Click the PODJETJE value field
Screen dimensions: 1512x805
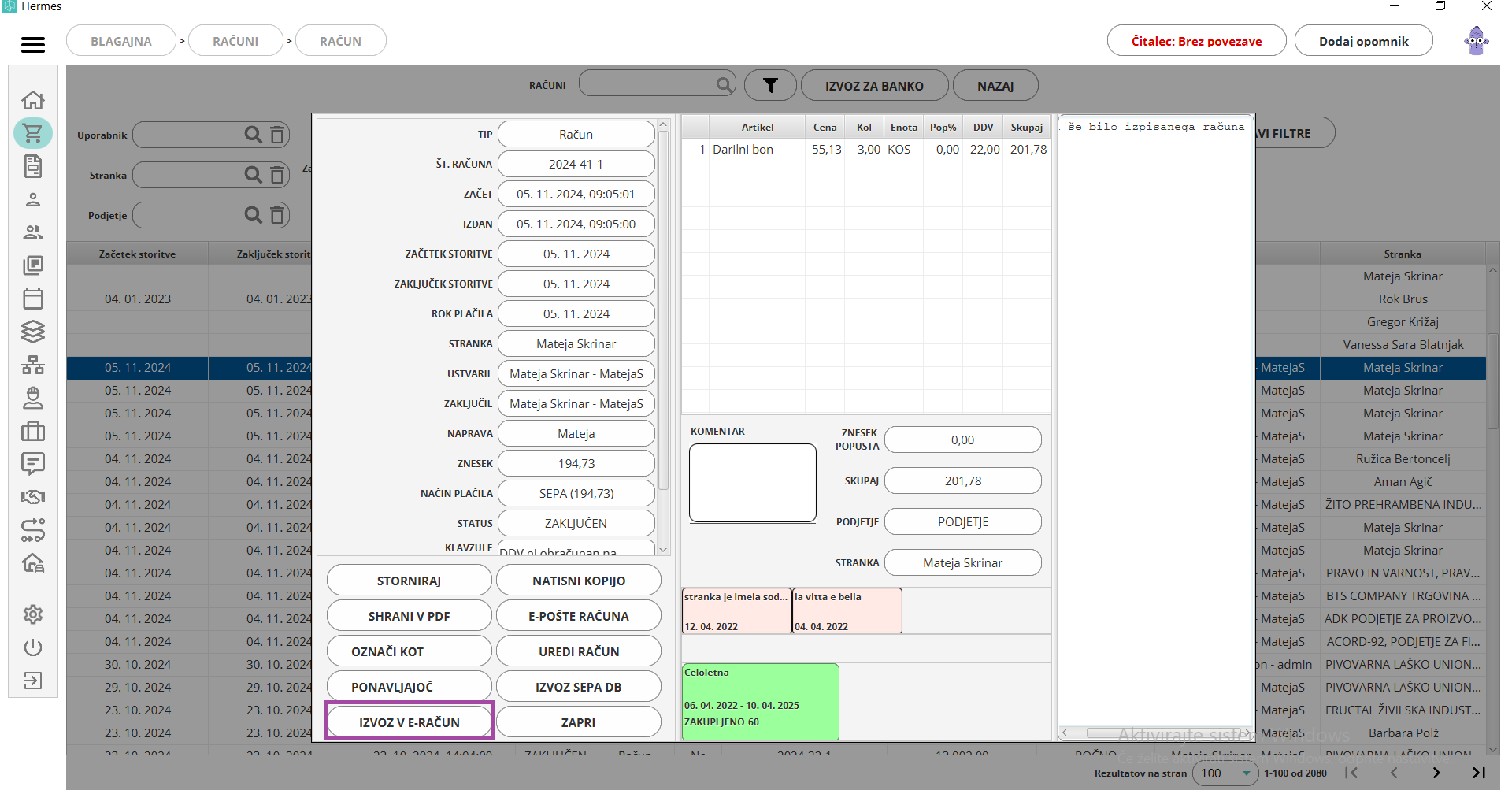pyautogui.click(x=962, y=521)
